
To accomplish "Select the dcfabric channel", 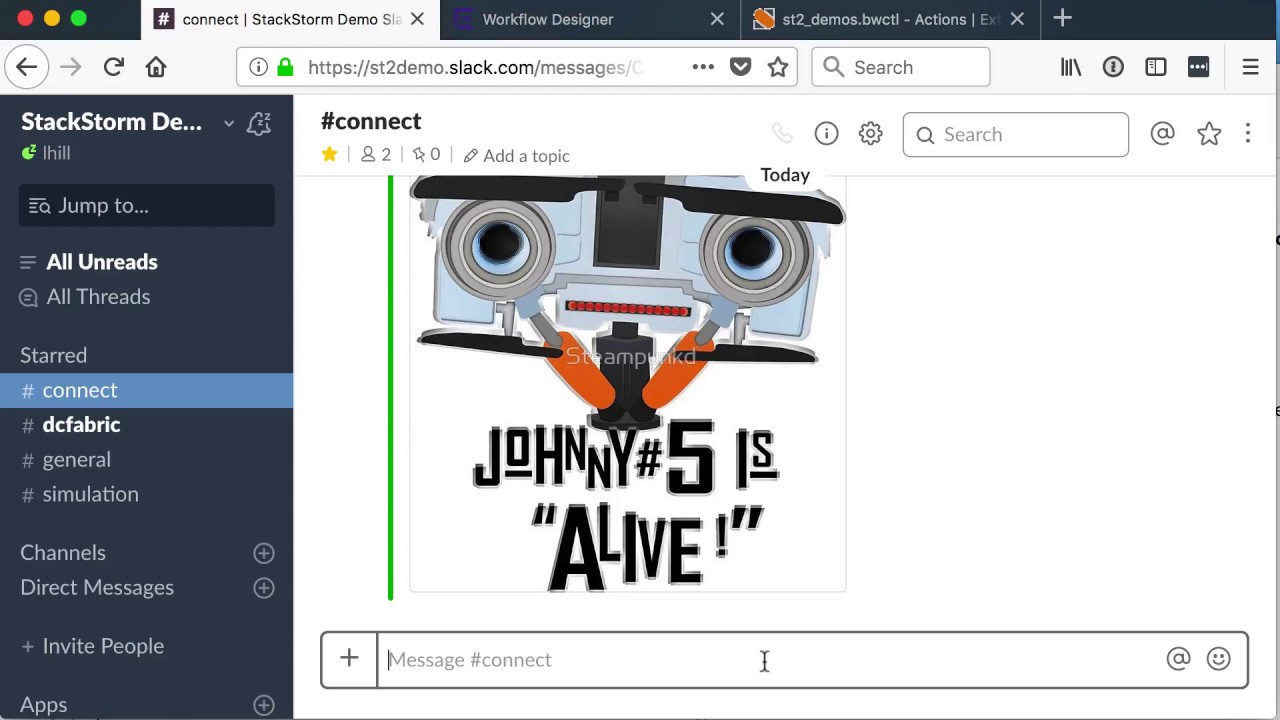I will (146, 425).
